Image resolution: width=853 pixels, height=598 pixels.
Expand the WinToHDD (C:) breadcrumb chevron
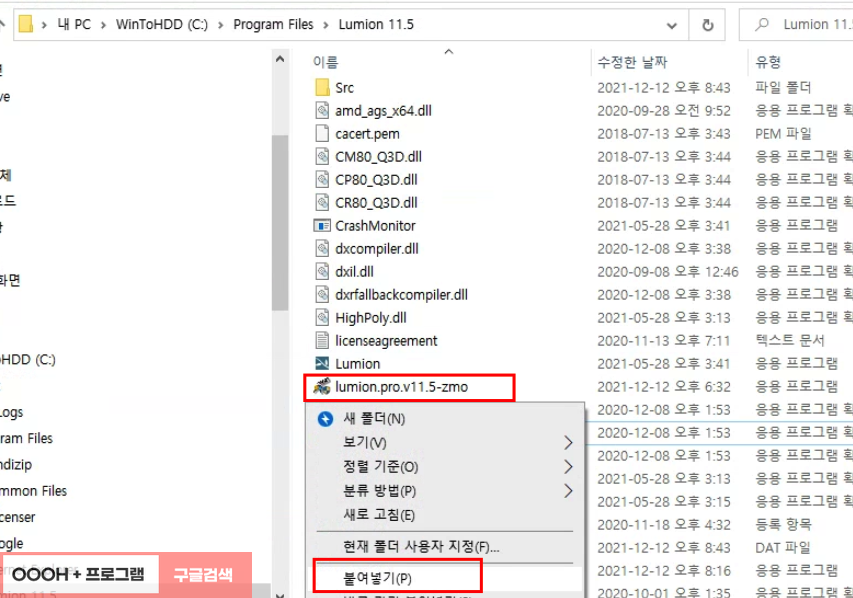point(220,25)
